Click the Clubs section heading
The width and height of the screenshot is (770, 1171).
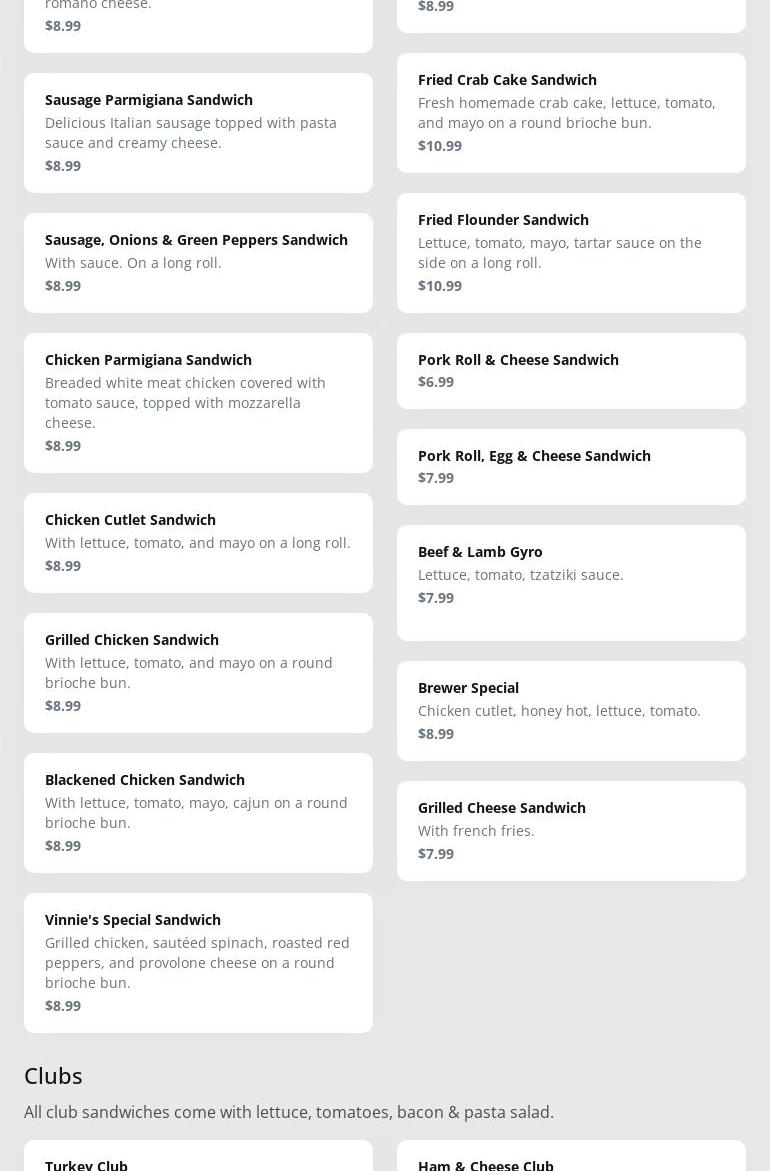[x=53, y=1075]
